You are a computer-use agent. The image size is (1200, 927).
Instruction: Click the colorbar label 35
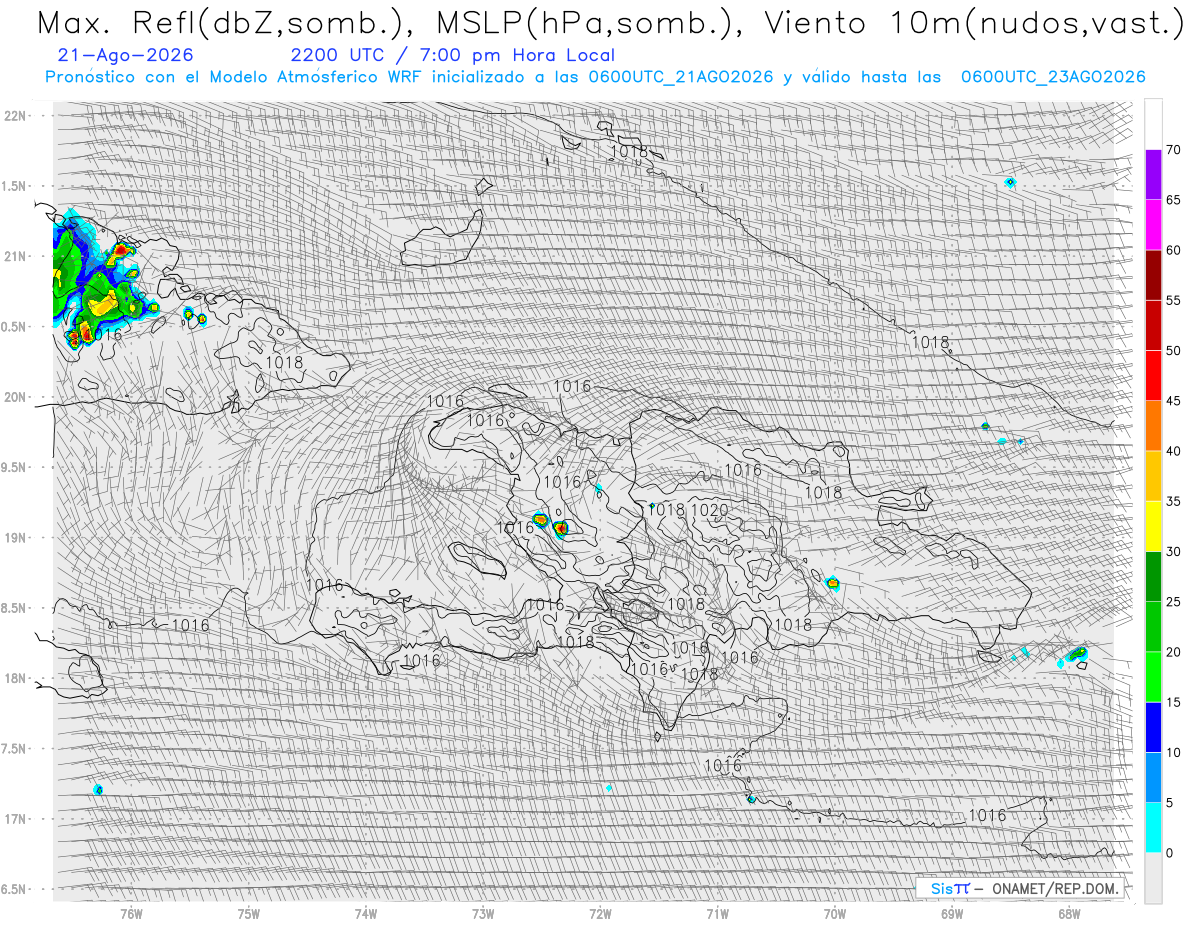tap(1173, 501)
